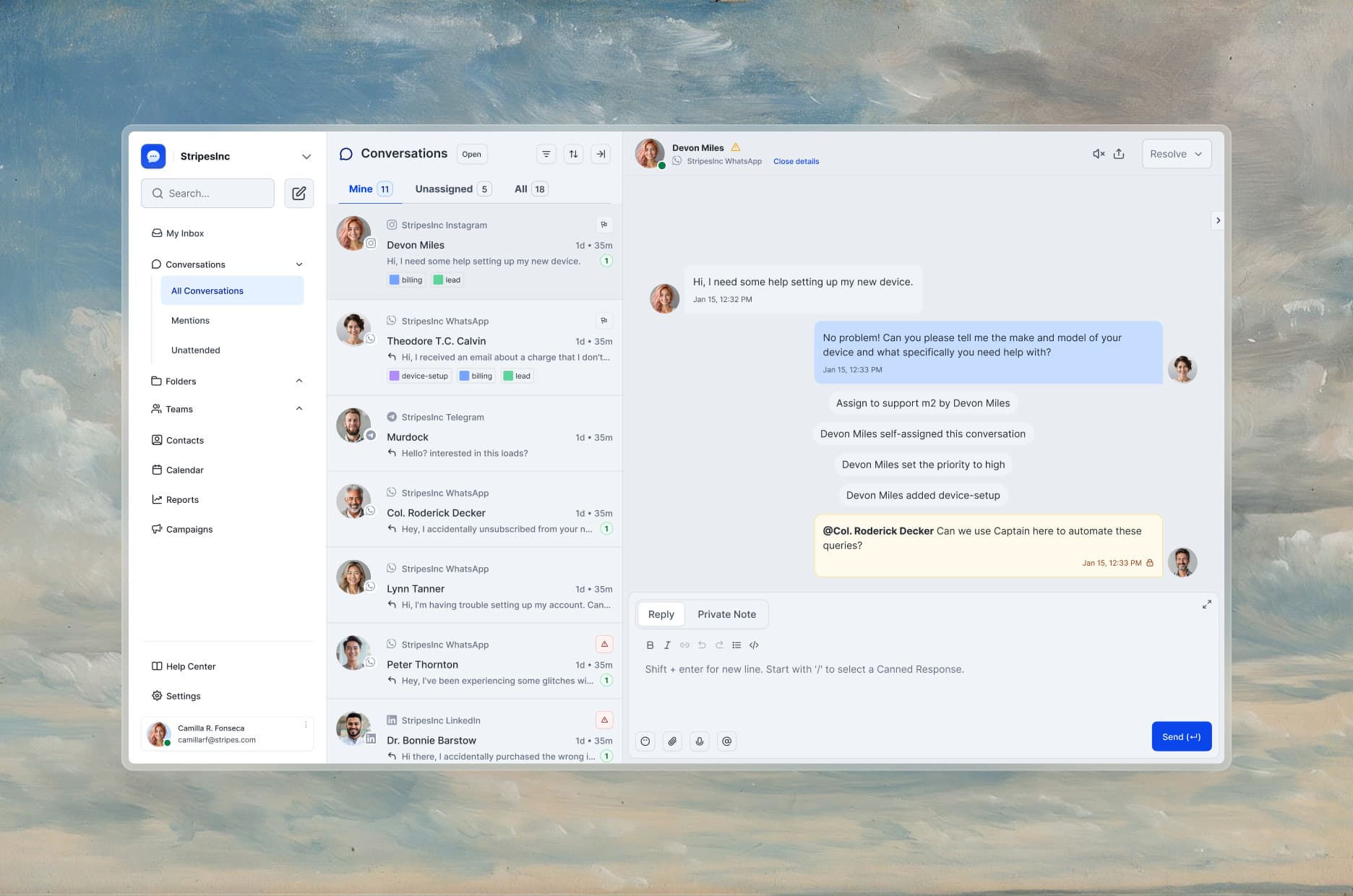The height and width of the screenshot is (896, 1353).
Task: Click the green lead label on Devon Miles row
Action: click(447, 280)
